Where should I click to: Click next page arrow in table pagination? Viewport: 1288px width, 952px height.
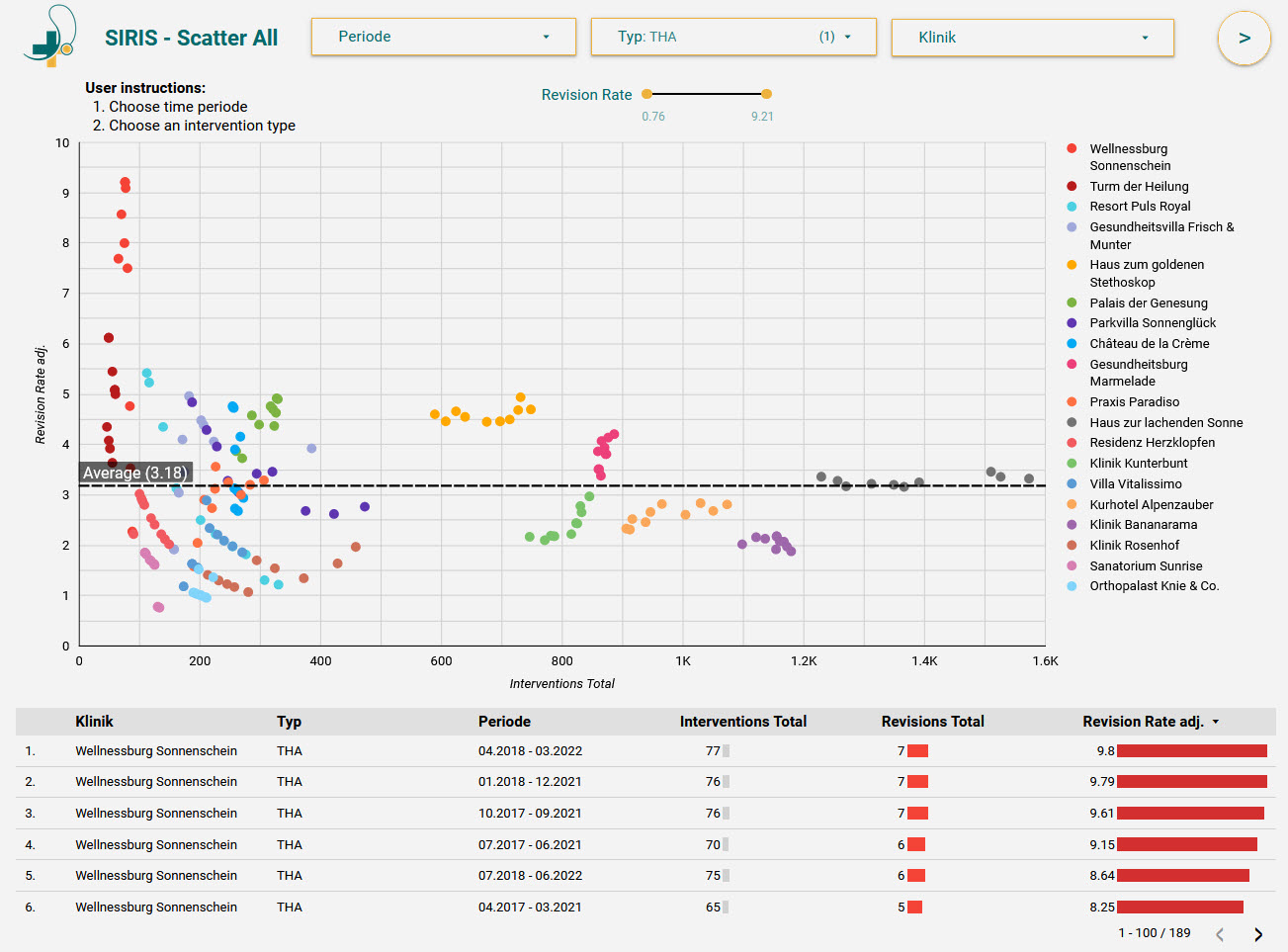pos(1257,934)
